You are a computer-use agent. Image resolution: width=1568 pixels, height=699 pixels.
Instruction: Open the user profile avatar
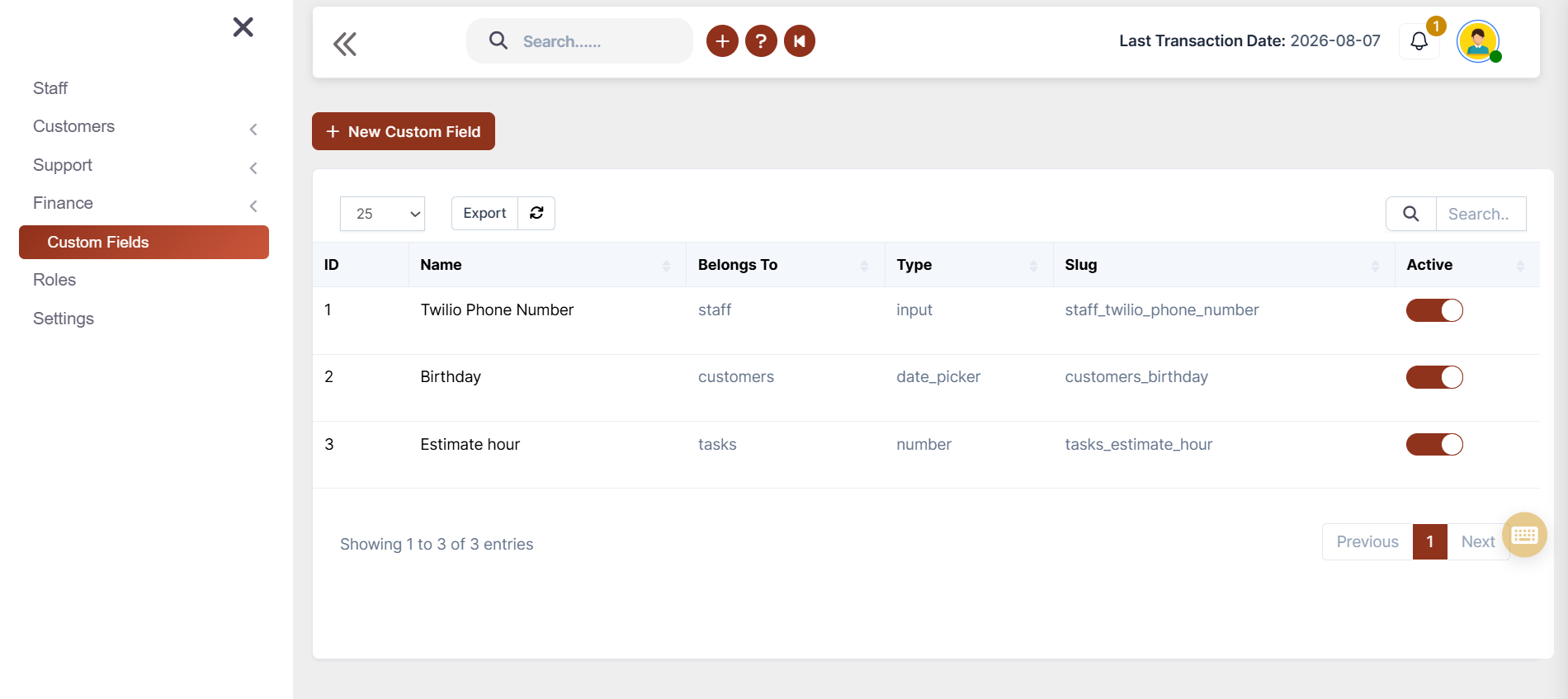1478,41
